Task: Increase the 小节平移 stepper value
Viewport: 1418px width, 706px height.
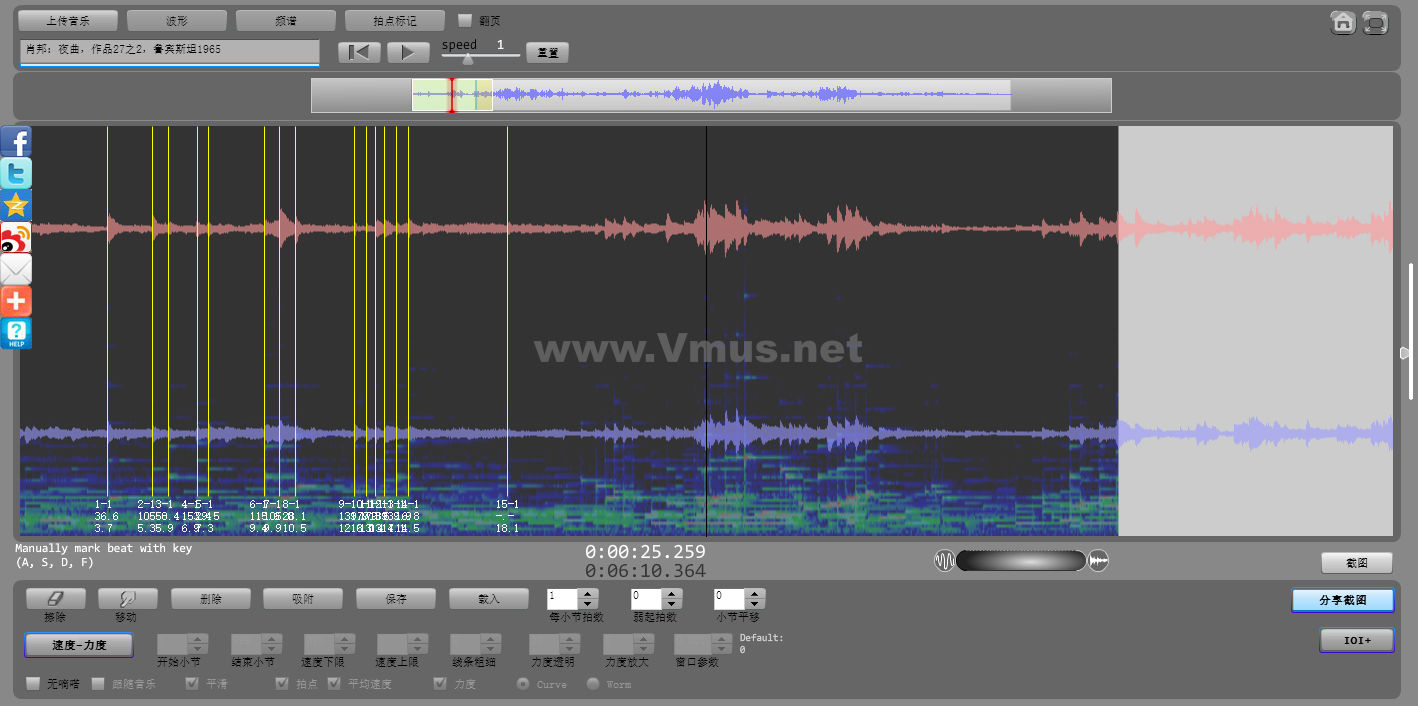Action: tap(756, 594)
